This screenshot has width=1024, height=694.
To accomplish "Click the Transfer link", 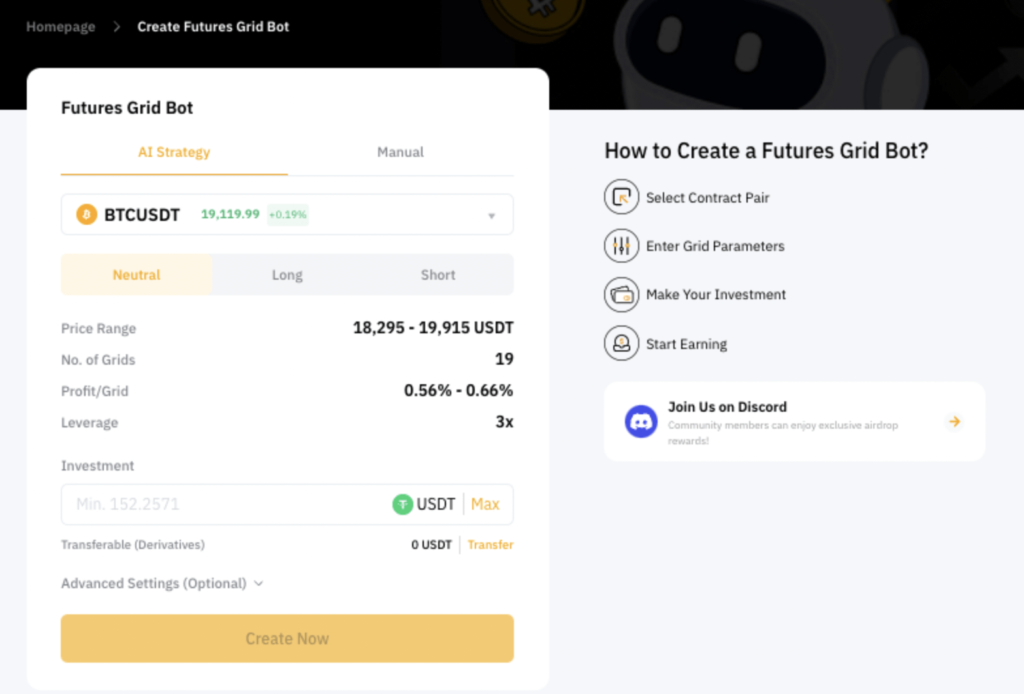I will click(490, 544).
